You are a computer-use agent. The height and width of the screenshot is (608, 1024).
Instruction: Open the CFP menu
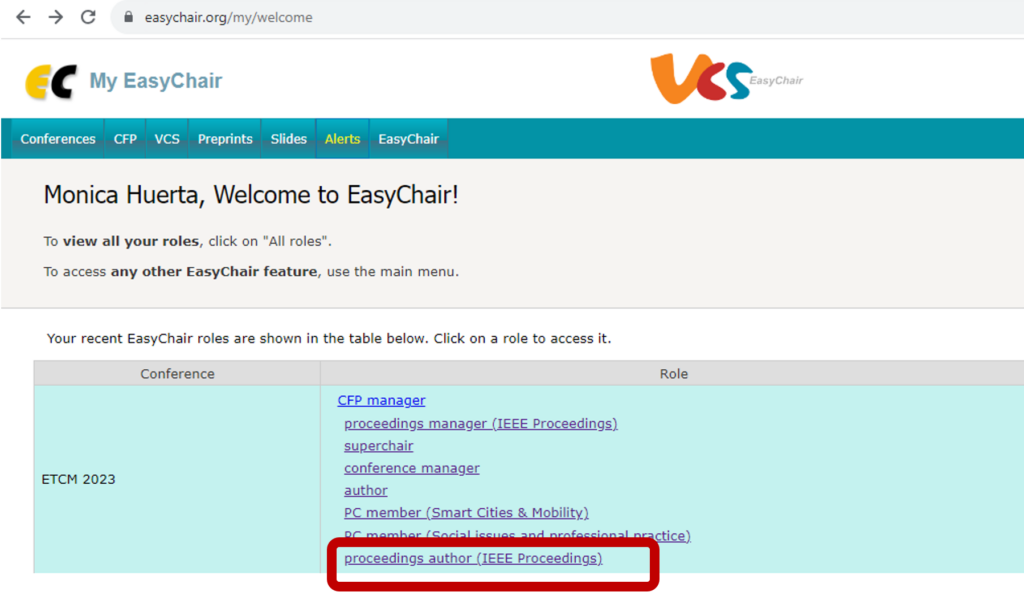(125, 139)
